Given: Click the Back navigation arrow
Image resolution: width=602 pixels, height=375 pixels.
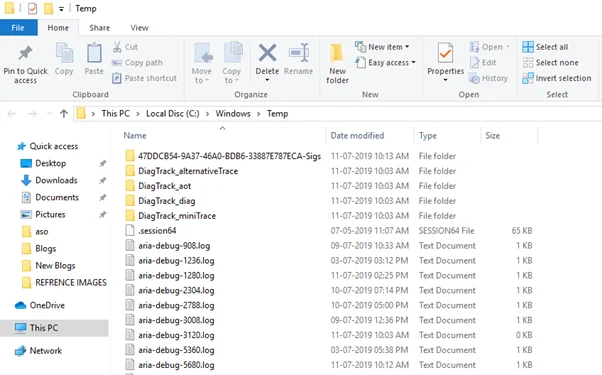Looking at the screenshot, I should coord(12,114).
